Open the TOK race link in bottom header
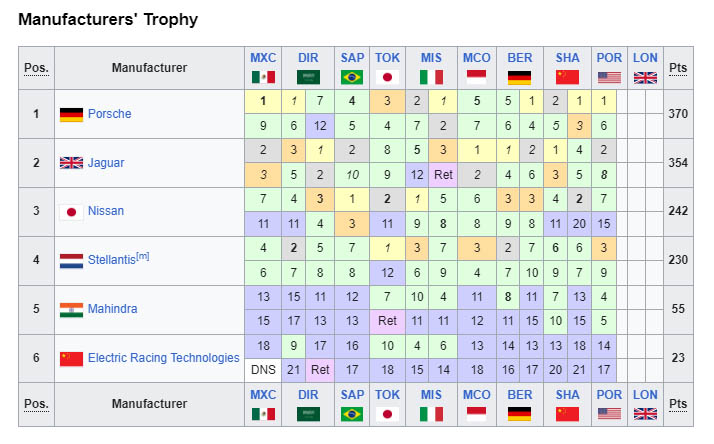Screen dimensions: 714x444 pos(388,395)
